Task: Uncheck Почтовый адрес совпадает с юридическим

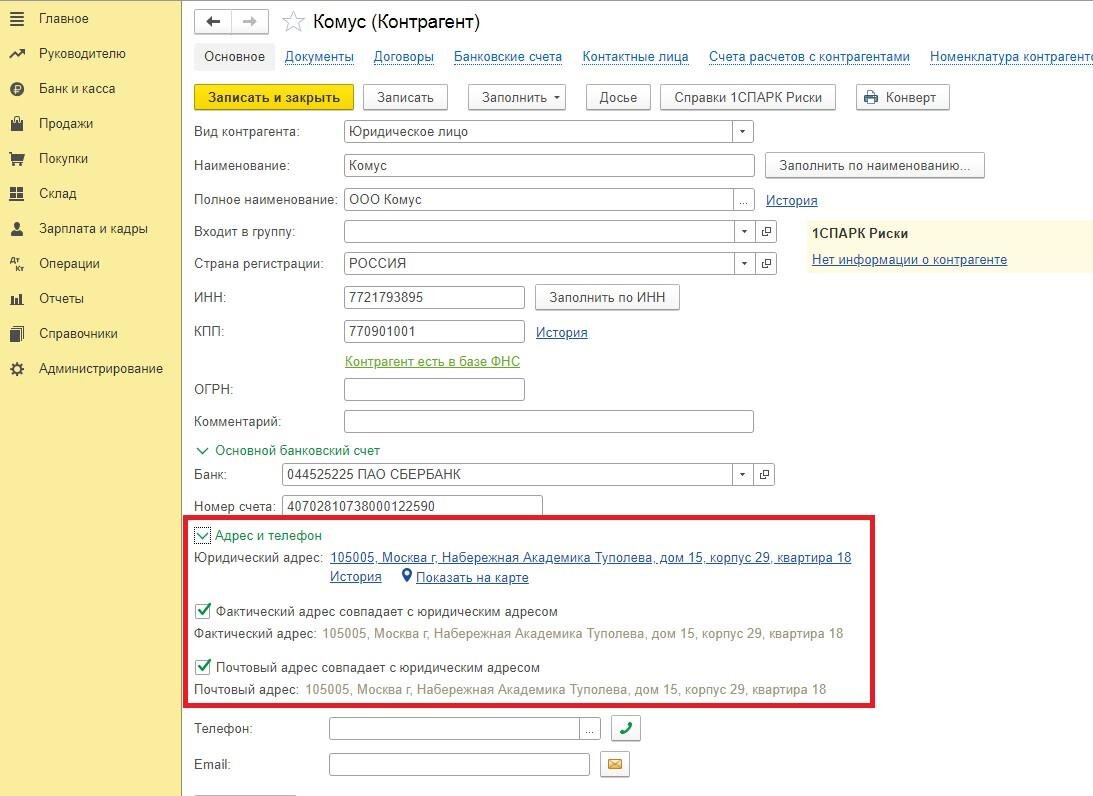Action: click(203, 667)
